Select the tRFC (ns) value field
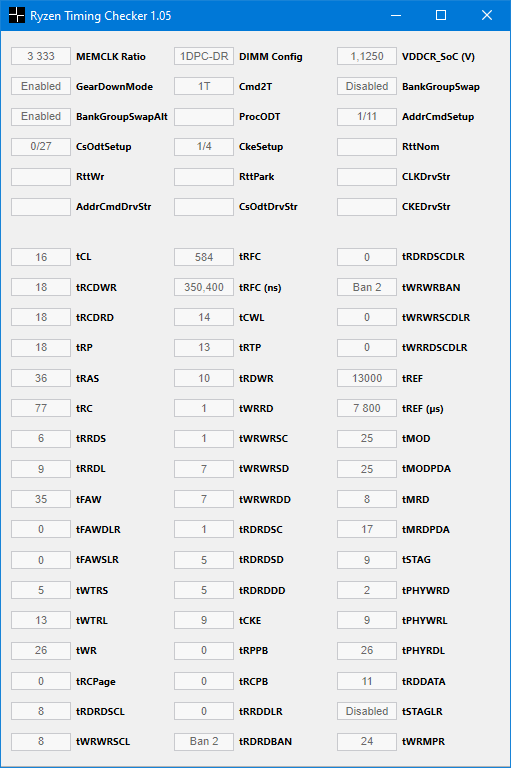 coord(204,287)
